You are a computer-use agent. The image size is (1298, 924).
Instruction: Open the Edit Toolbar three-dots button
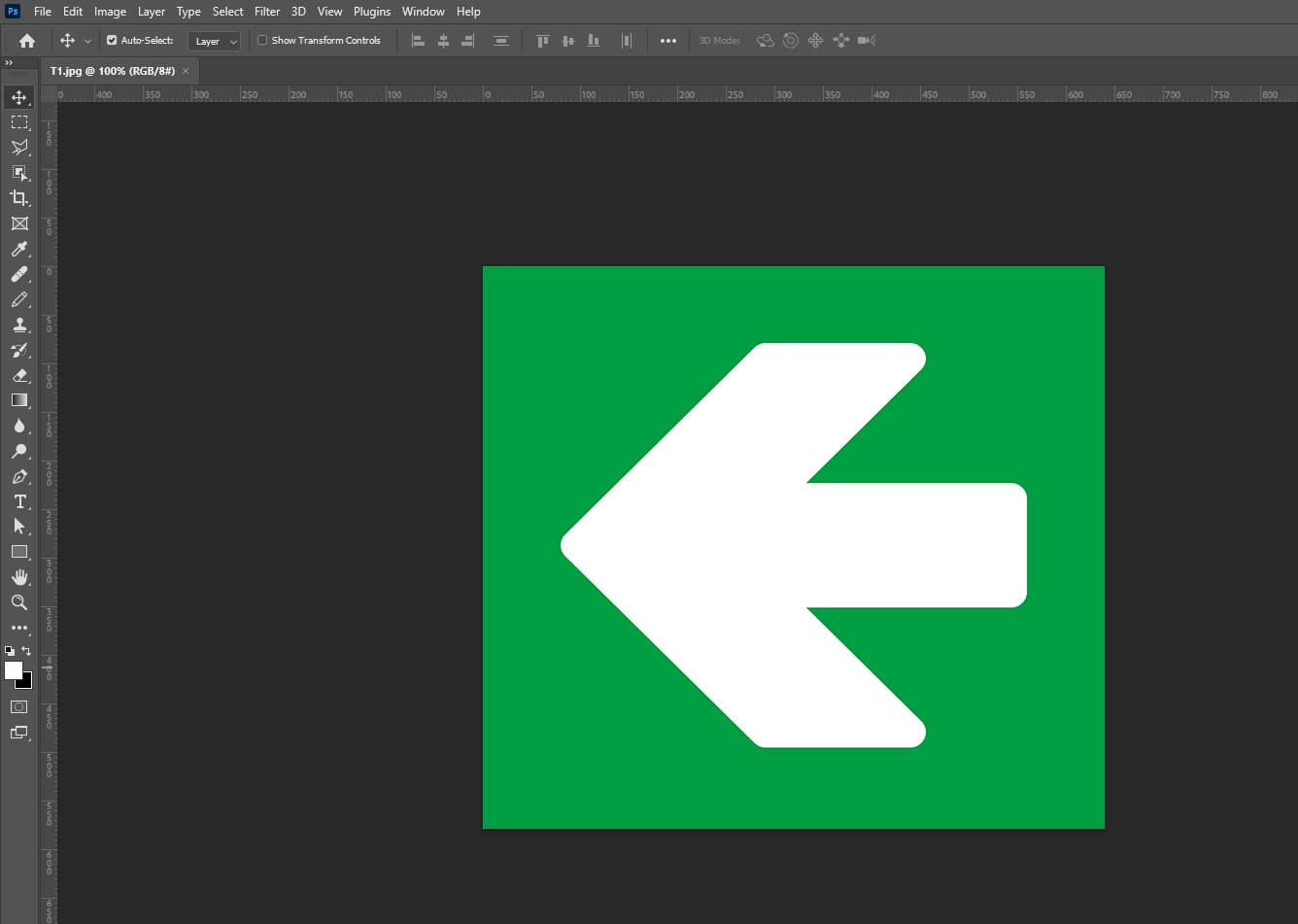[18, 628]
